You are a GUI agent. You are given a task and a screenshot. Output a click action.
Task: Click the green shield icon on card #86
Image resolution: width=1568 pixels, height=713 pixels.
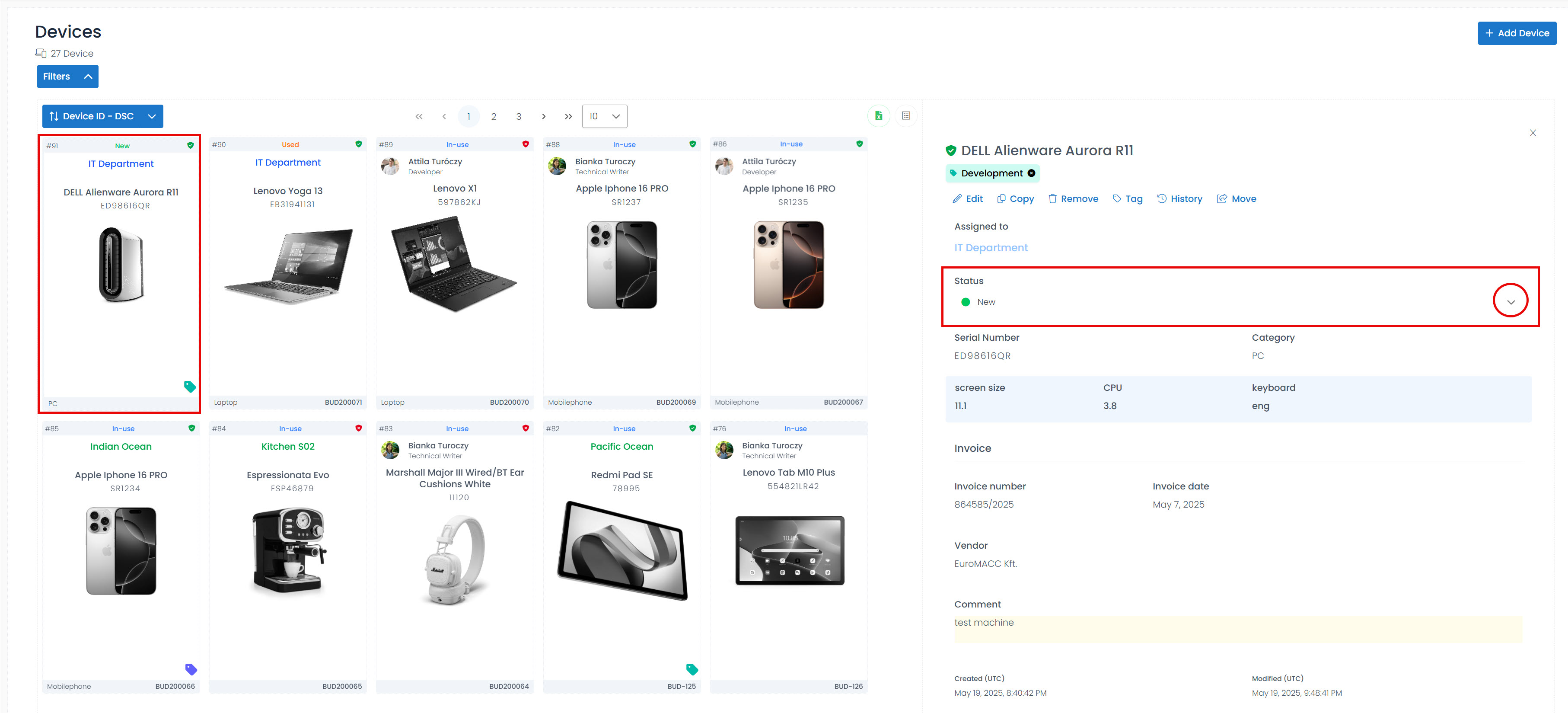click(860, 144)
